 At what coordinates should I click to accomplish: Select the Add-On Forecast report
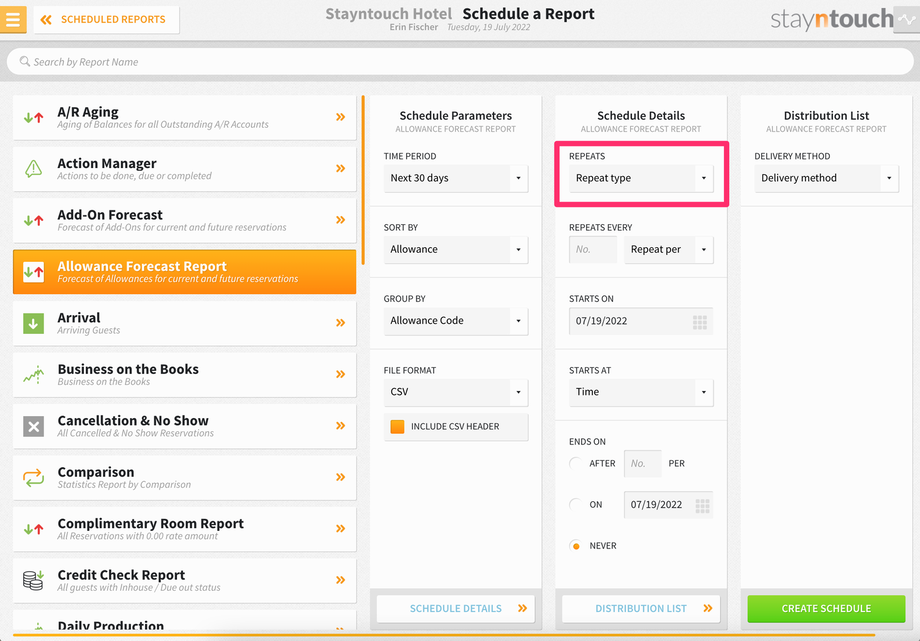pos(184,220)
